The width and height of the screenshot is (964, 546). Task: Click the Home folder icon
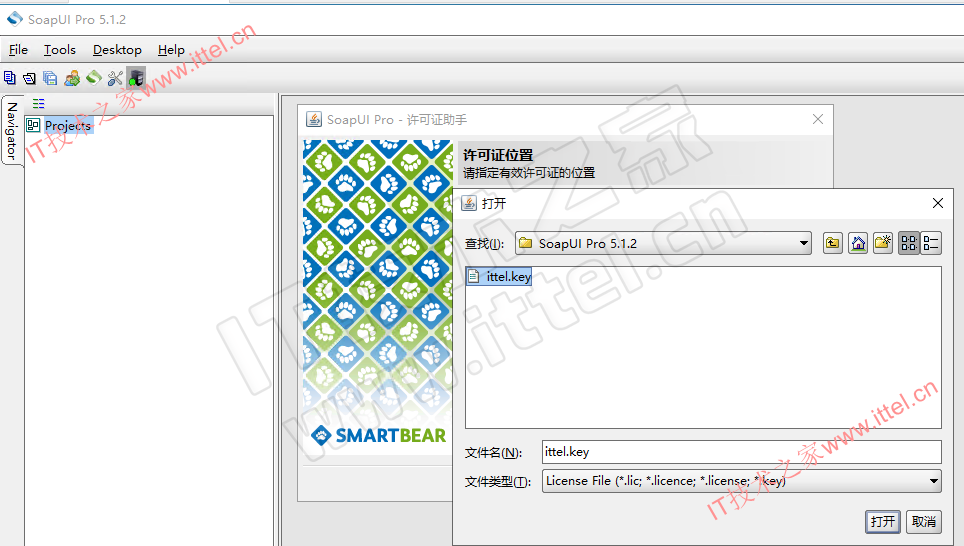tap(858, 243)
